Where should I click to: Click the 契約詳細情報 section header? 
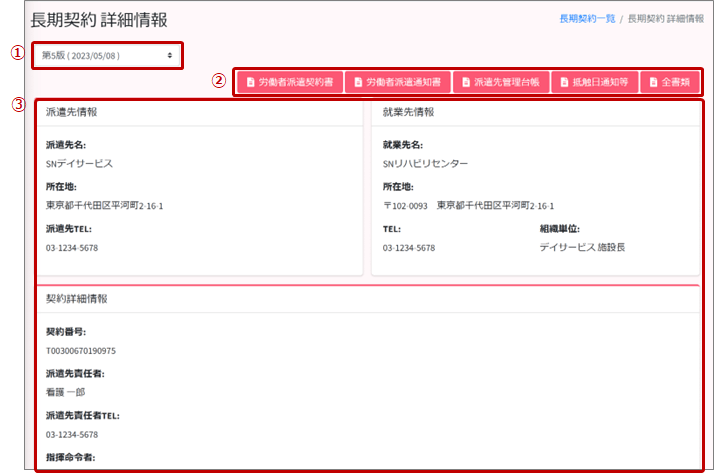coord(77,298)
